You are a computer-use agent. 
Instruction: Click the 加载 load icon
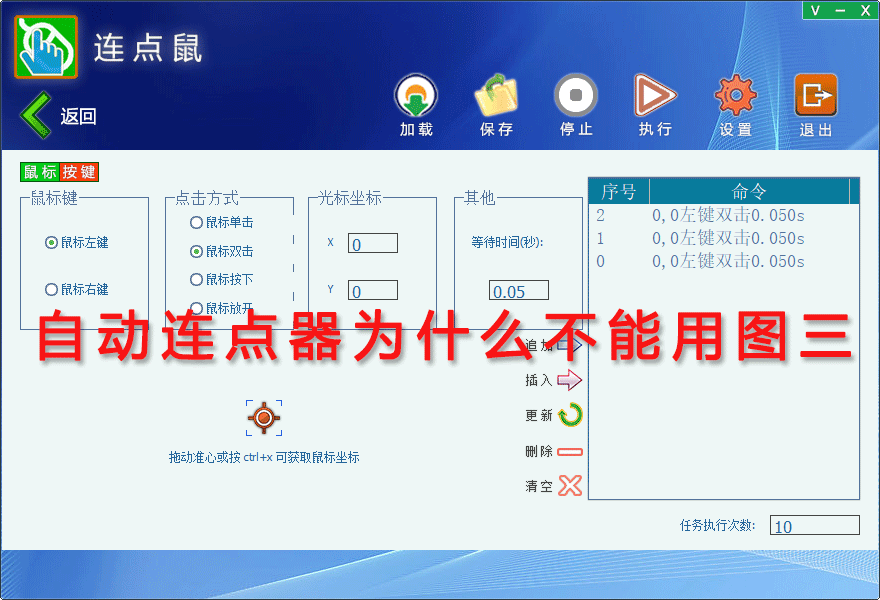[x=416, y=96]
